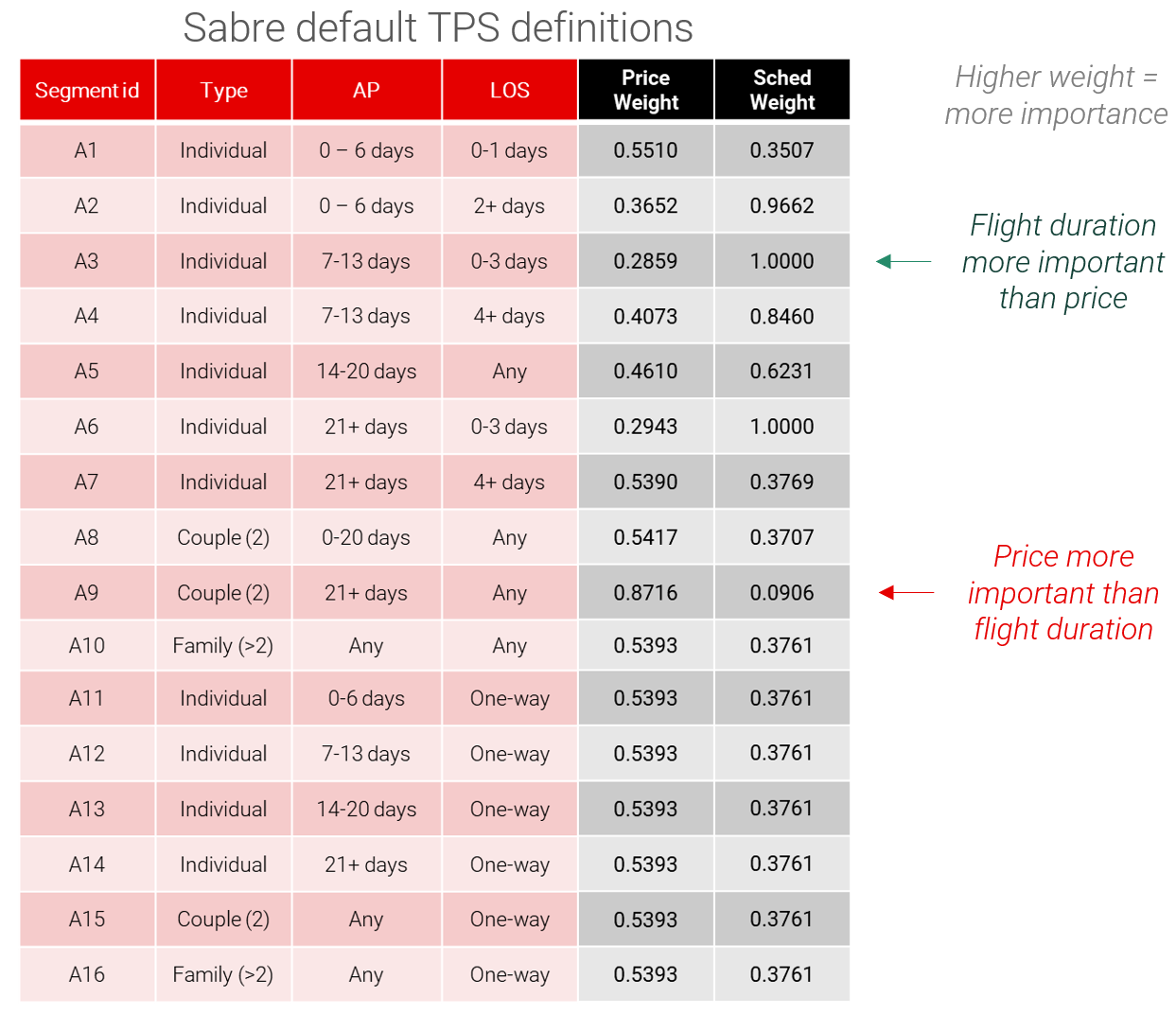Click the 2+ days LOS cell in row A2
Viewport: 1176px width, 1013px height.
coord(509,205)
